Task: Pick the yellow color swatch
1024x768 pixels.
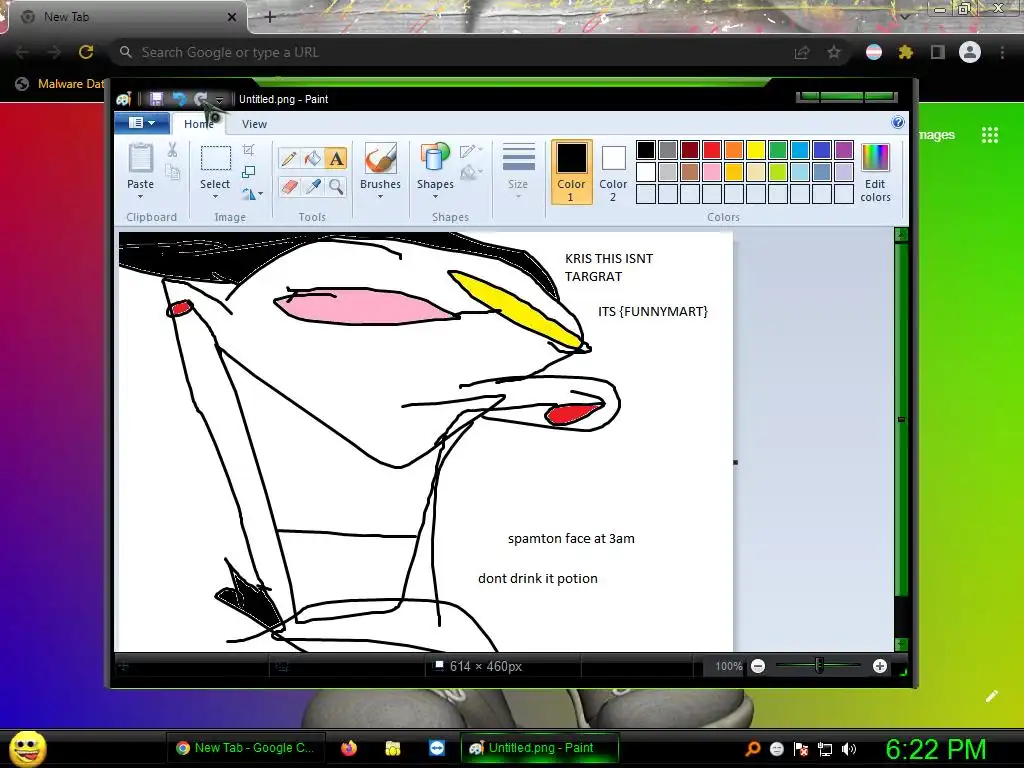Action: pyautogui.click(x=756, y=150)
